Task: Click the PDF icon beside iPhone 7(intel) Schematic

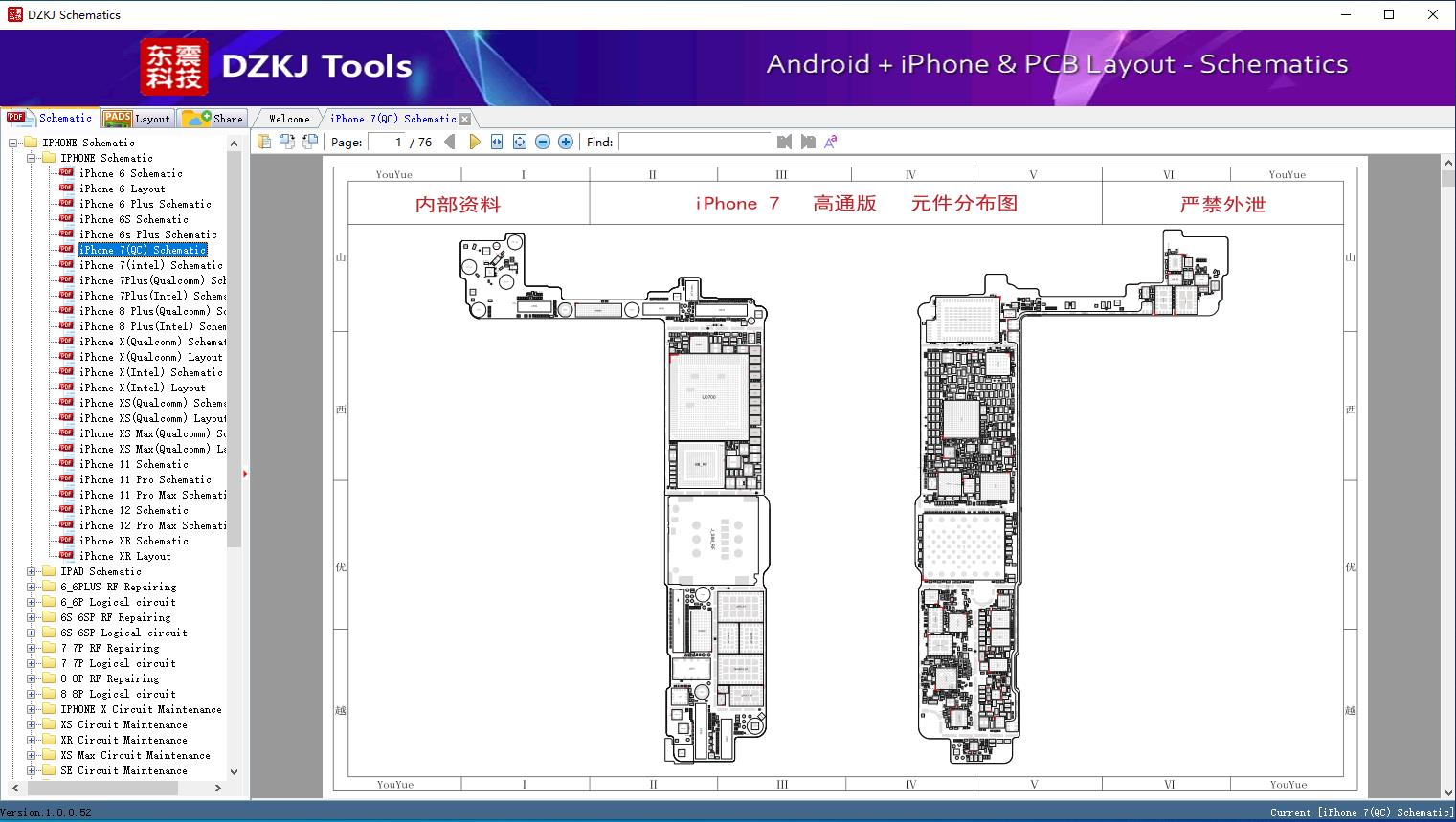Action: click(x=66, y=265)
